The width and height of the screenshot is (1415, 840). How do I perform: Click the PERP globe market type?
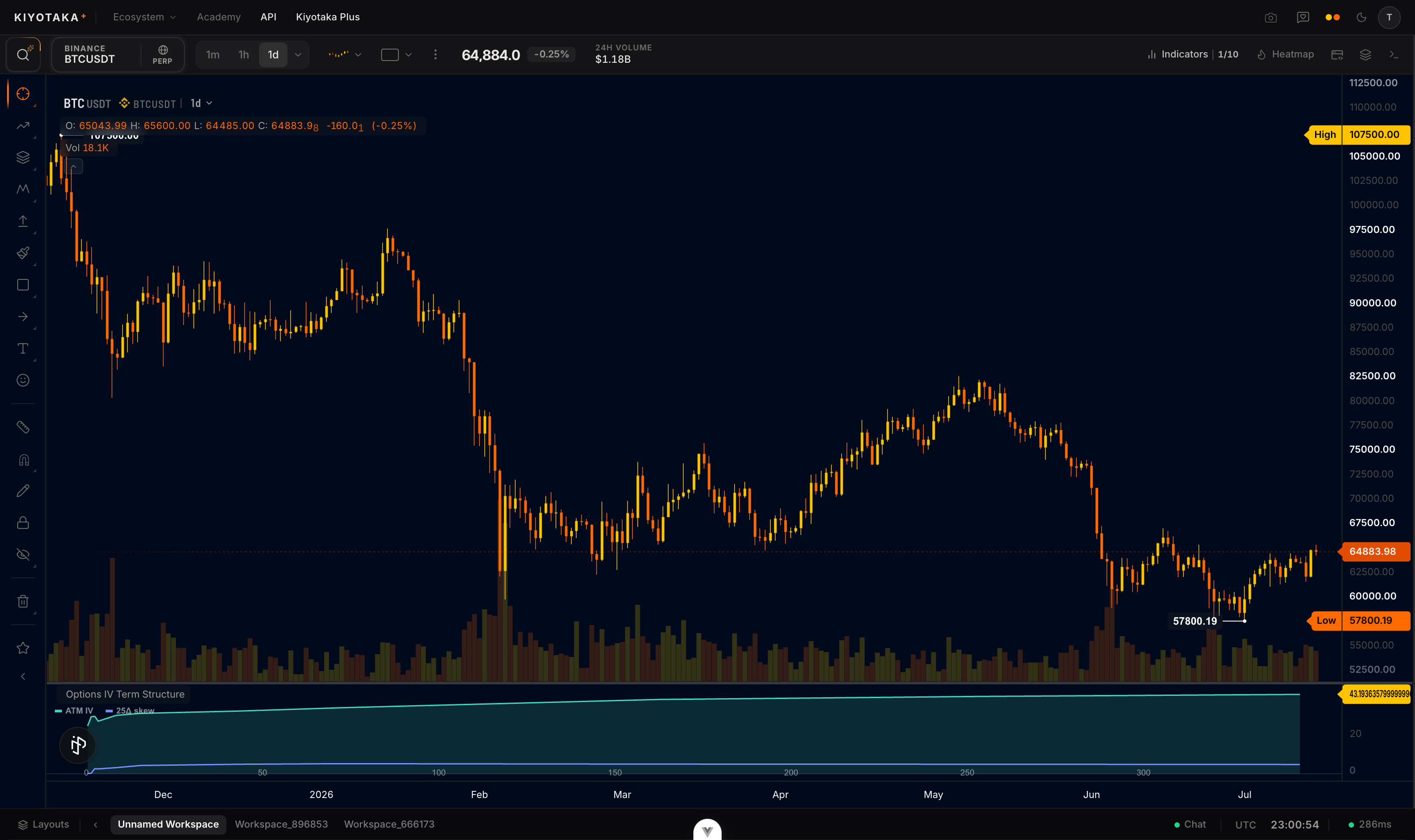(x=162, y=55)
